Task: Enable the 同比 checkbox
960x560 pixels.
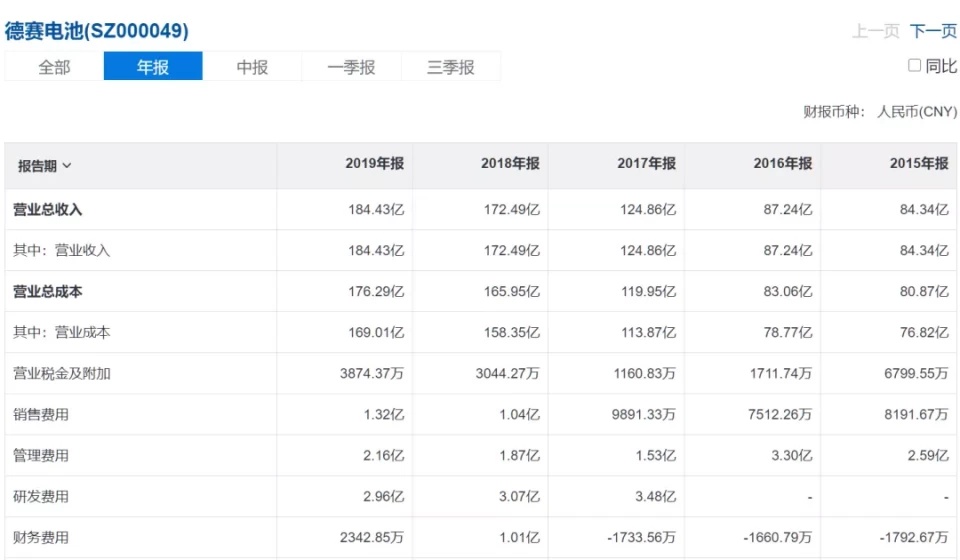Action: coord(914,66)
